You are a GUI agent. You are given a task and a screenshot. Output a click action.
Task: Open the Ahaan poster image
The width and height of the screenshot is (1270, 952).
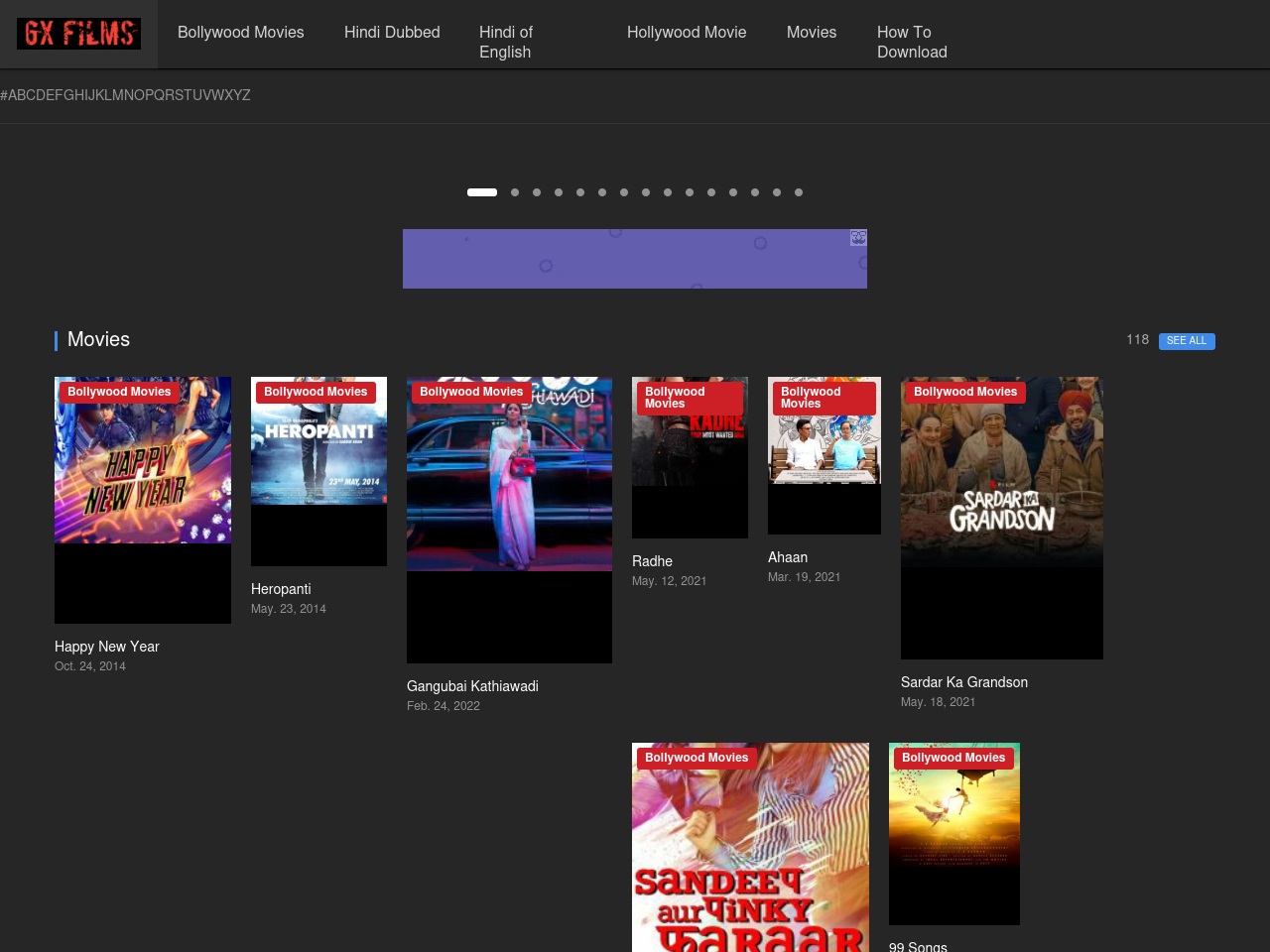pos(825,455)
